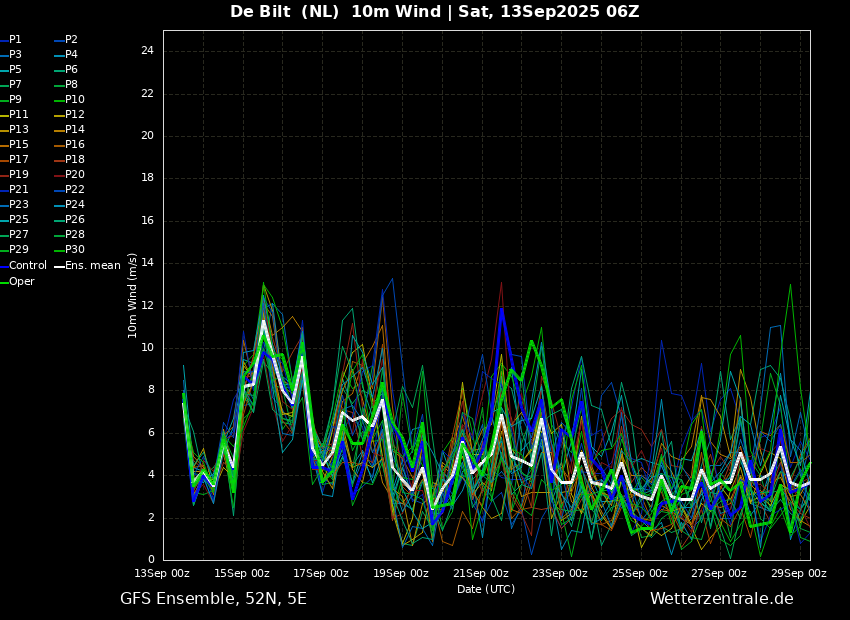The width and height of the screenshot is (850, 620).
Task: Click the 13Sep 00z date label
Action: [x=163, y=573]
